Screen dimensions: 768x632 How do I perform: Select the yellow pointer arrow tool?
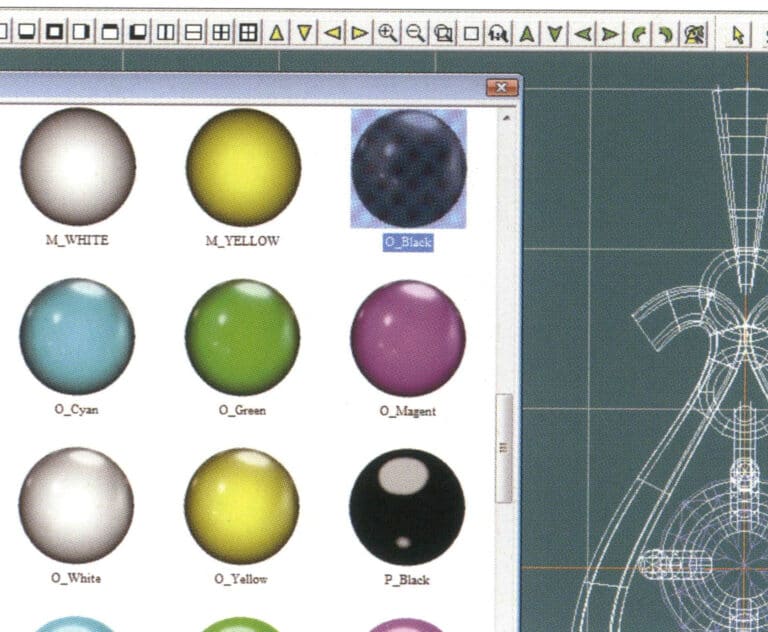point(738,35)
